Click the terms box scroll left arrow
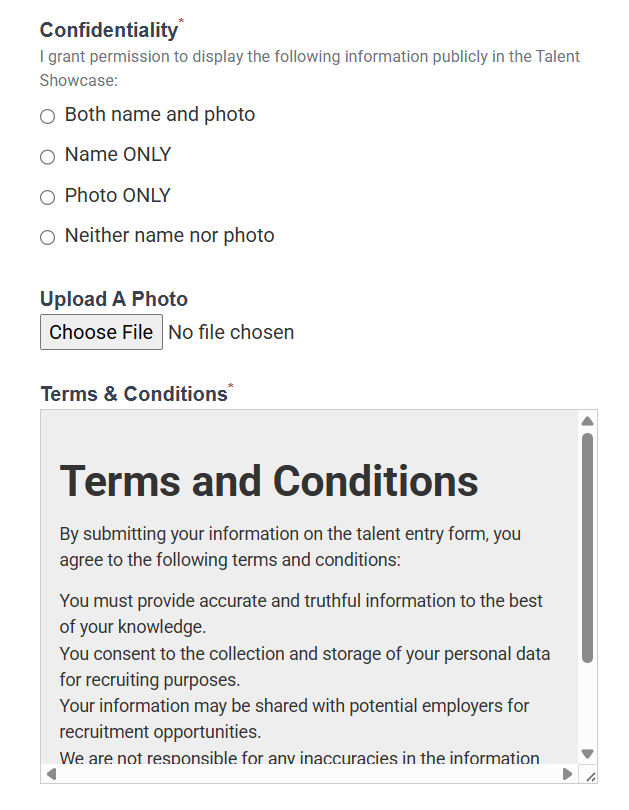The image size is (629, 810). [52, 774]
